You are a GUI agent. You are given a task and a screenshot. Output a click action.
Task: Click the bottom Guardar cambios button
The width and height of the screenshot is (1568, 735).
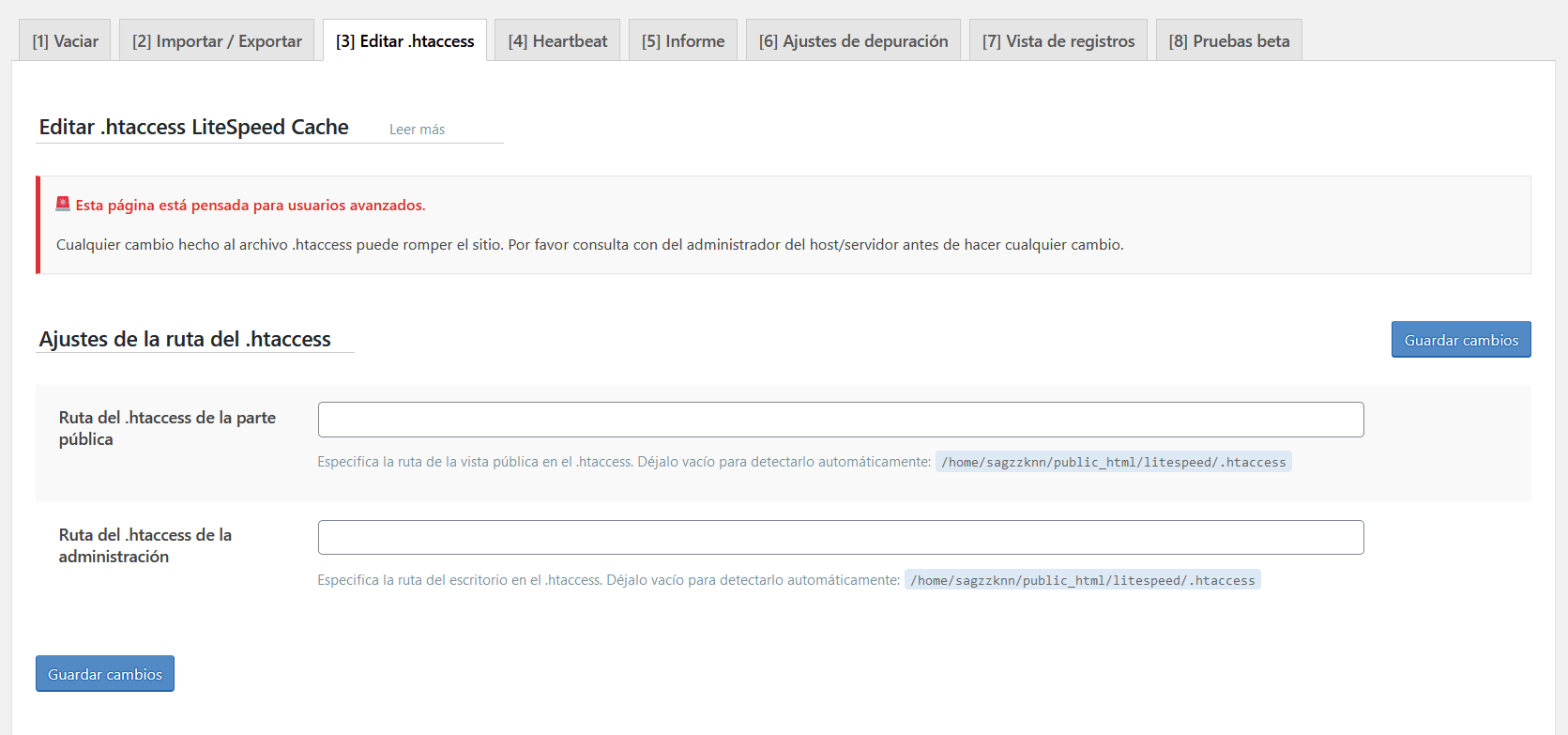tap(105, 674)
